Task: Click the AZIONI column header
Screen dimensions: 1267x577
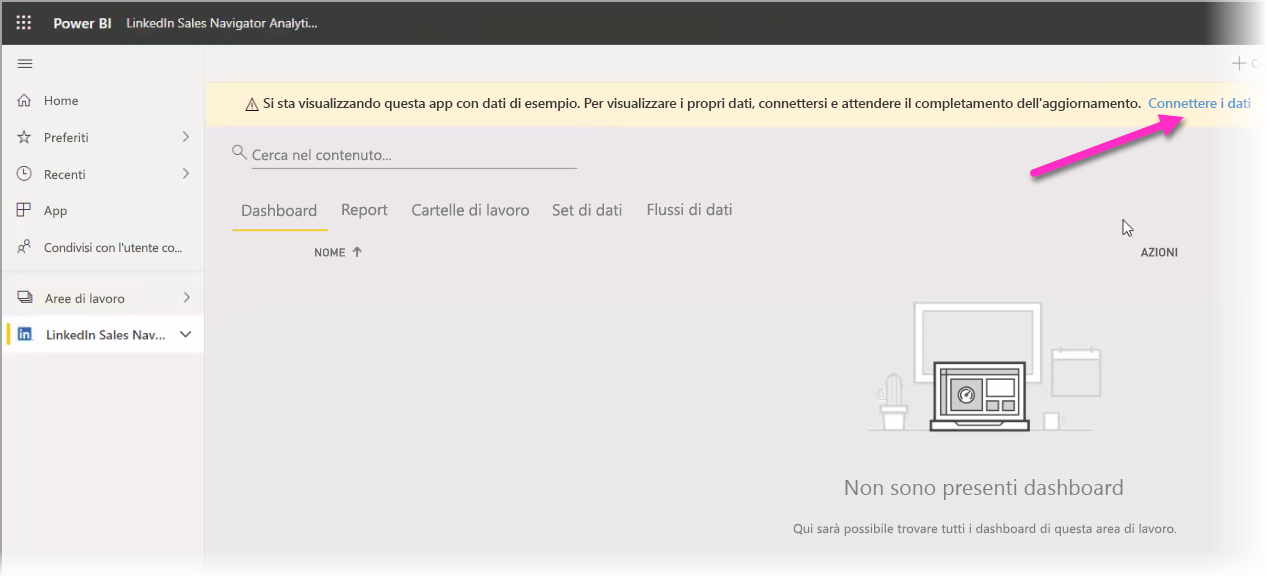Action: [x=1159, y=252]
